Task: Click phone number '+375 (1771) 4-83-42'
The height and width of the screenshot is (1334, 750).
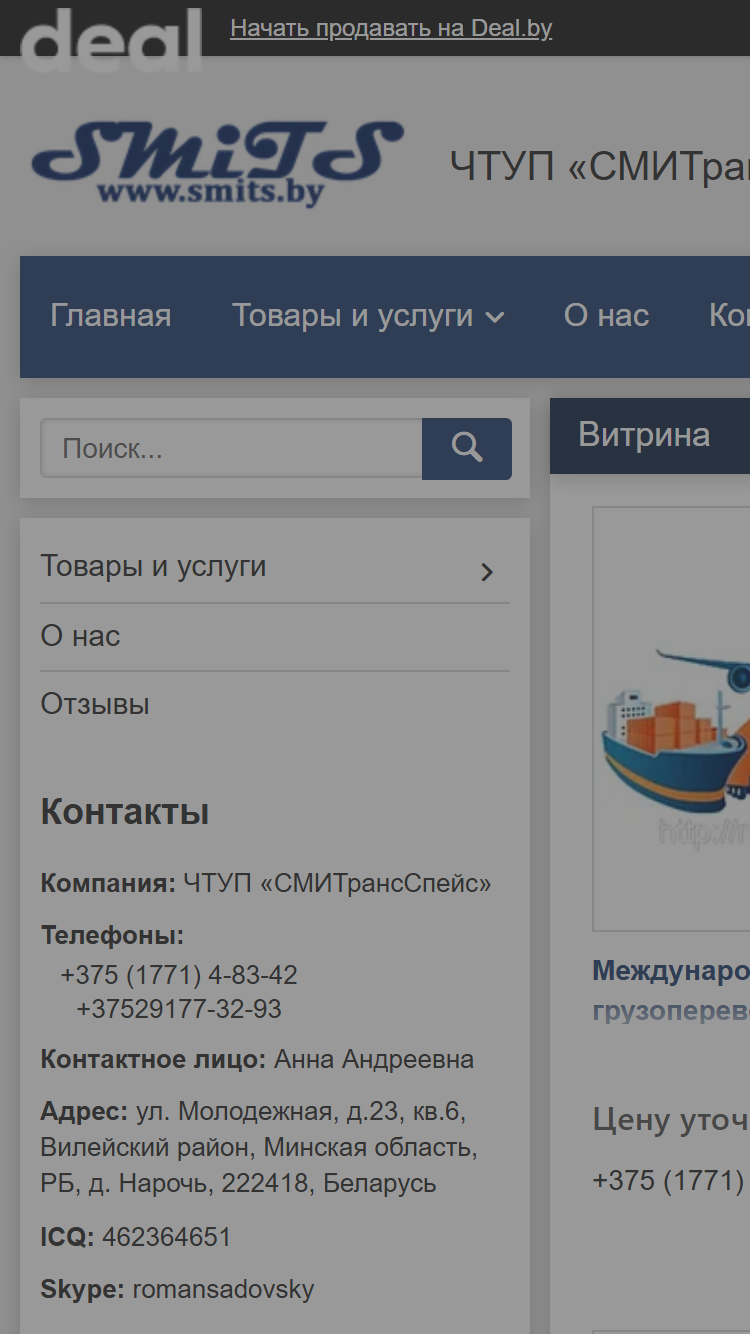Action: tap(179, 975)
